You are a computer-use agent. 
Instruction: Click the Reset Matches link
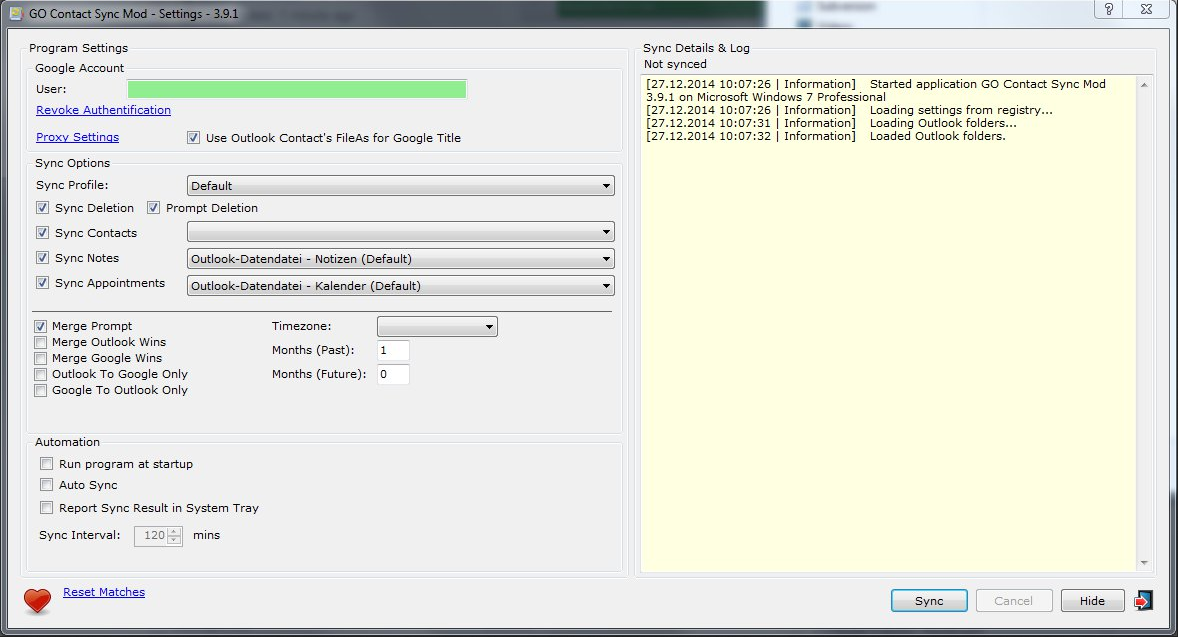click(104, 592)
